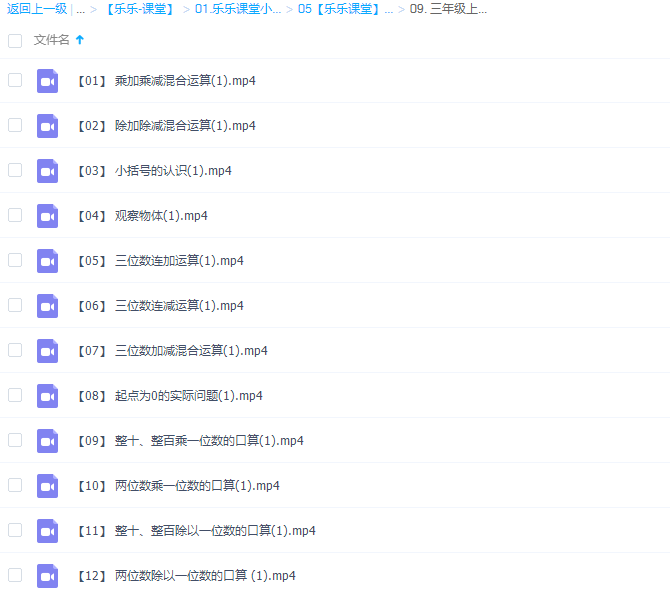Navigate to 05【乐乐课堂】 breadcrumb folder
The height and width of the screenshot is (595, 670).
tap(345, 10)
